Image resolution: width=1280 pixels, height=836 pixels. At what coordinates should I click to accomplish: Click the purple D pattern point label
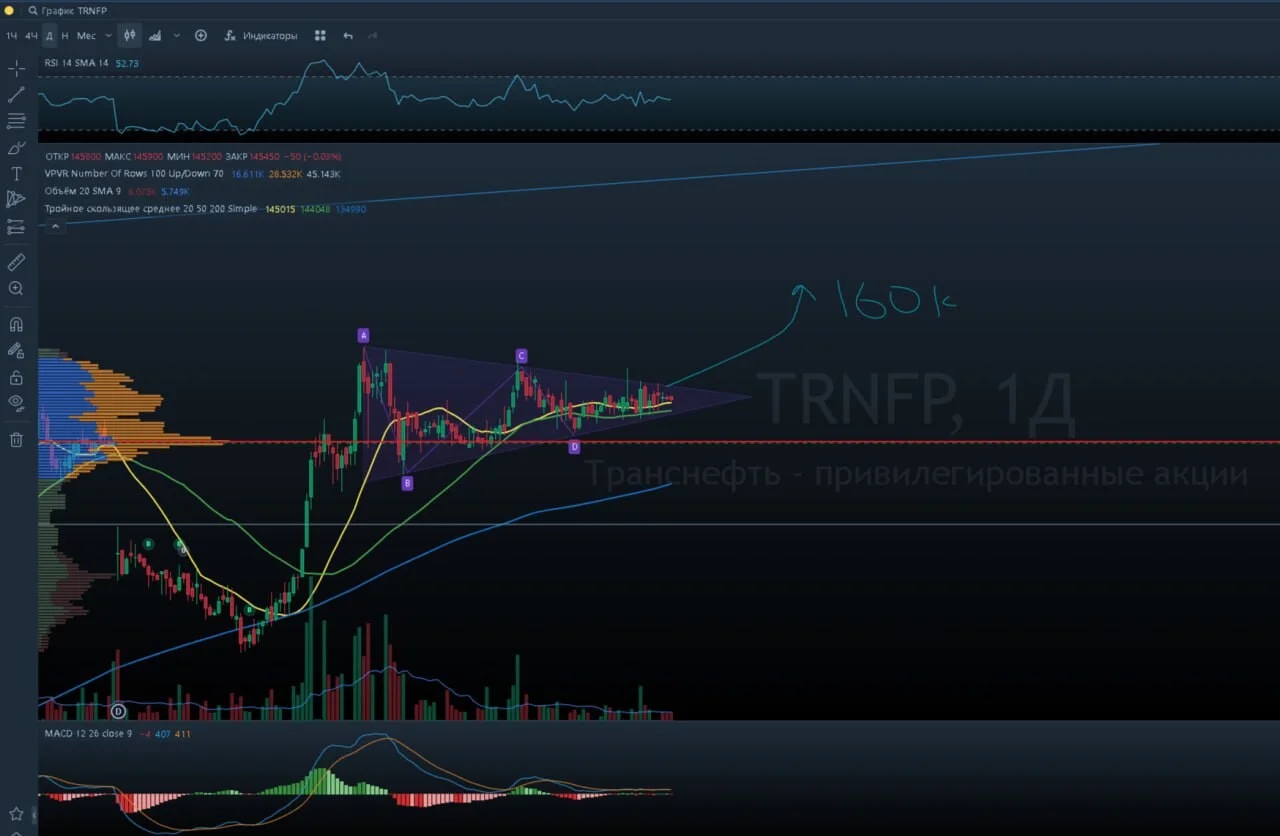574,447
